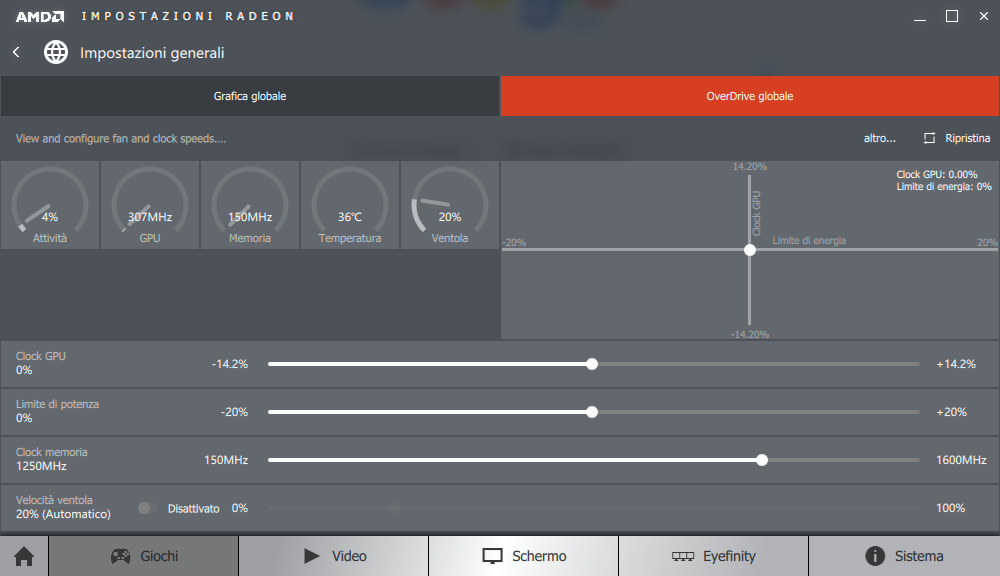This screenshot has width=1000, height=576.
Task: Click the '20% (Automatico)' fan value
Action: pyautogui.click(x=63, y=514)
